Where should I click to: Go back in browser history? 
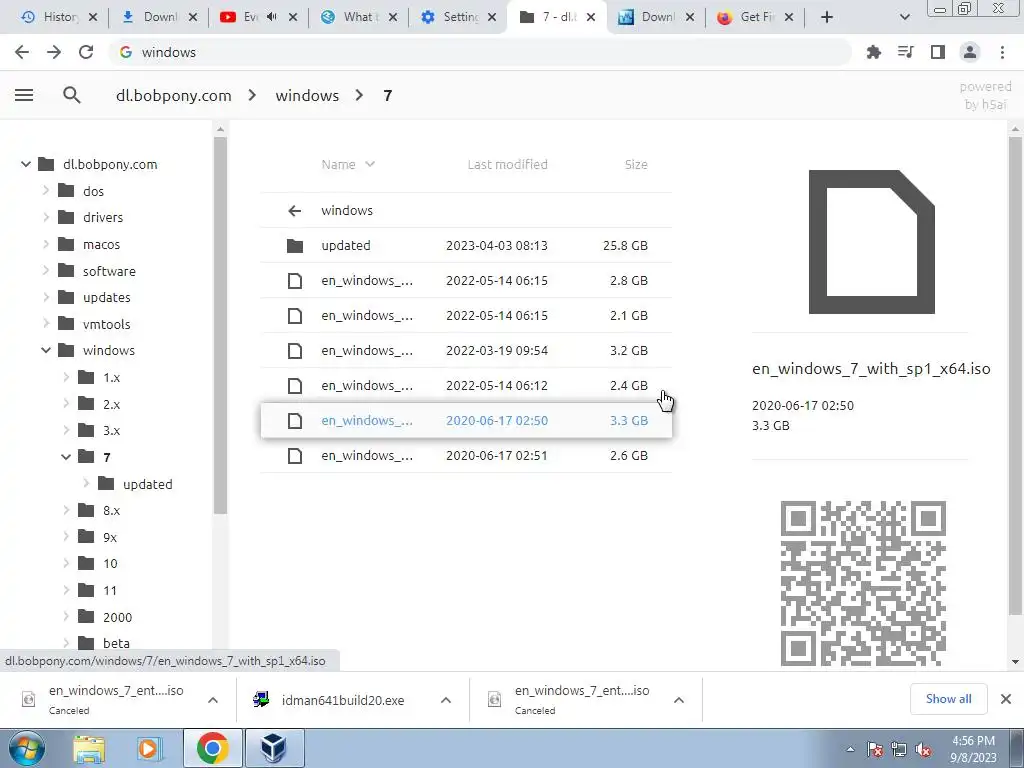(22, 52)
